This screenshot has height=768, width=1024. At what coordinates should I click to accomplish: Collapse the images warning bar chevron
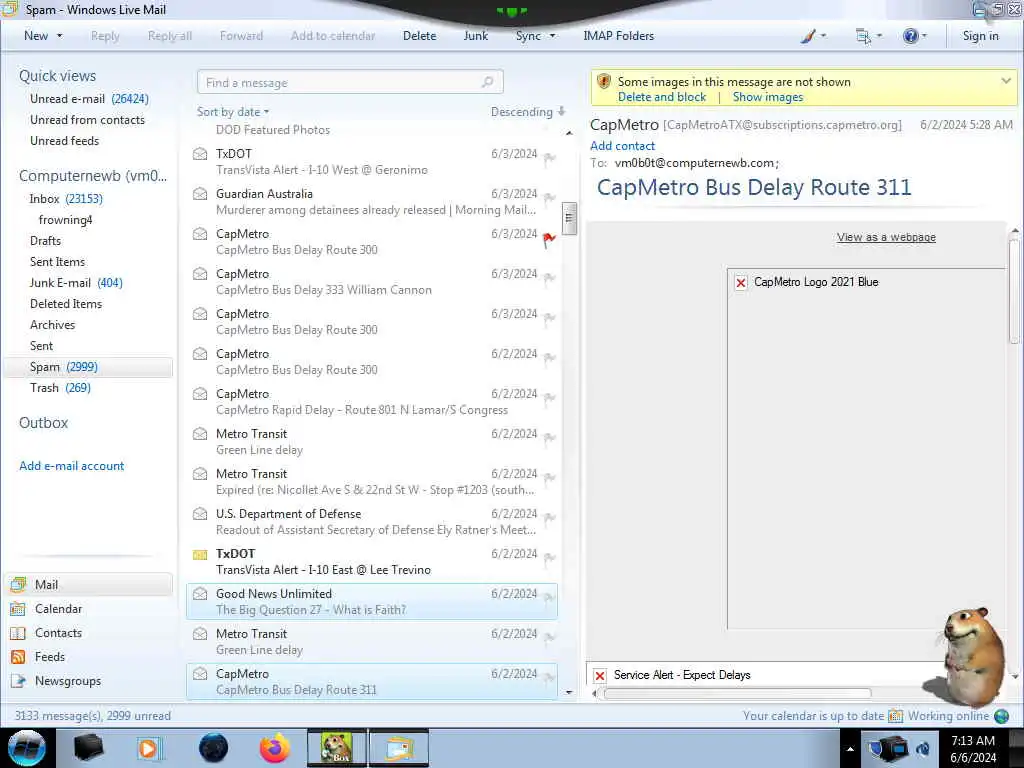click(x=1006, y=81)
